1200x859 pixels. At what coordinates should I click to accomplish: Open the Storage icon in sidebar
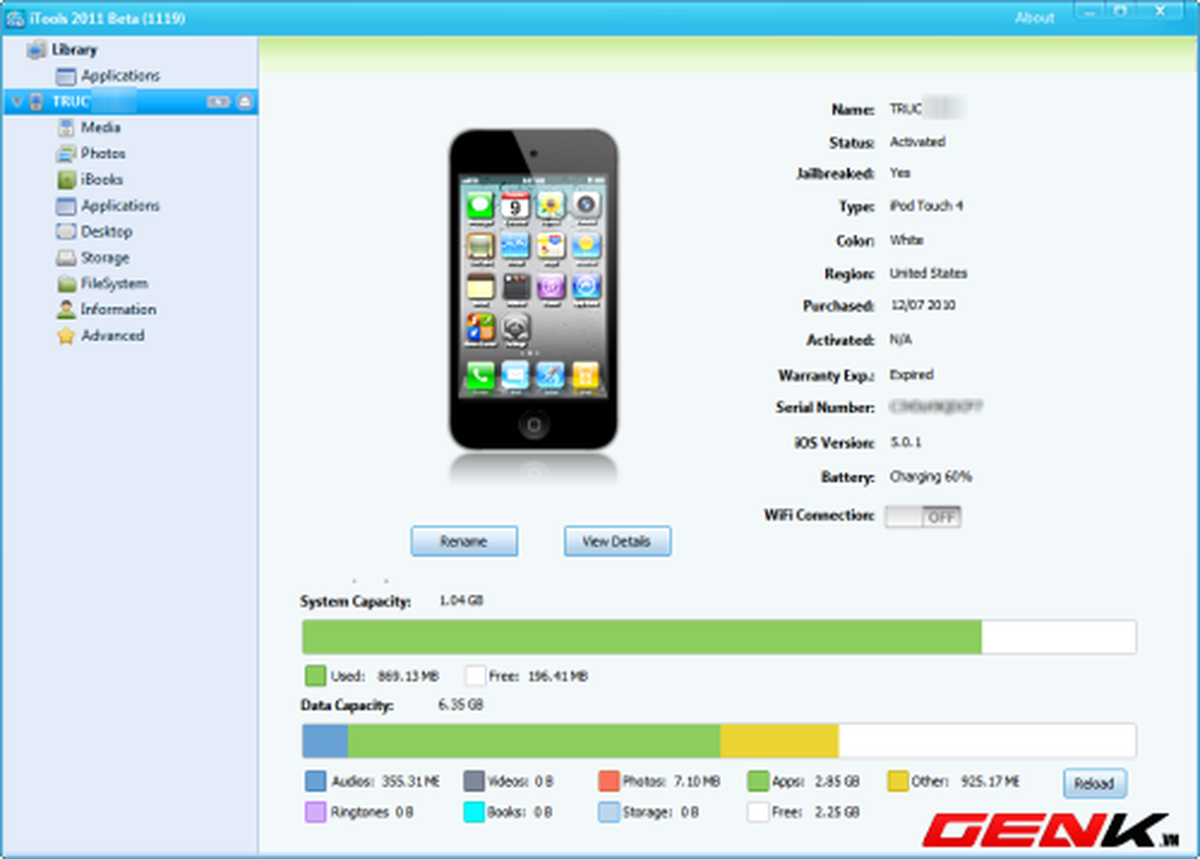click(66, 258)
